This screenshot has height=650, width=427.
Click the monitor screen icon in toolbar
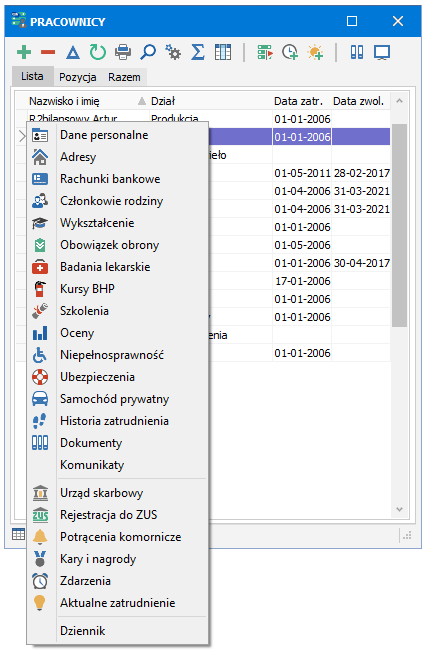pos(382,53)
